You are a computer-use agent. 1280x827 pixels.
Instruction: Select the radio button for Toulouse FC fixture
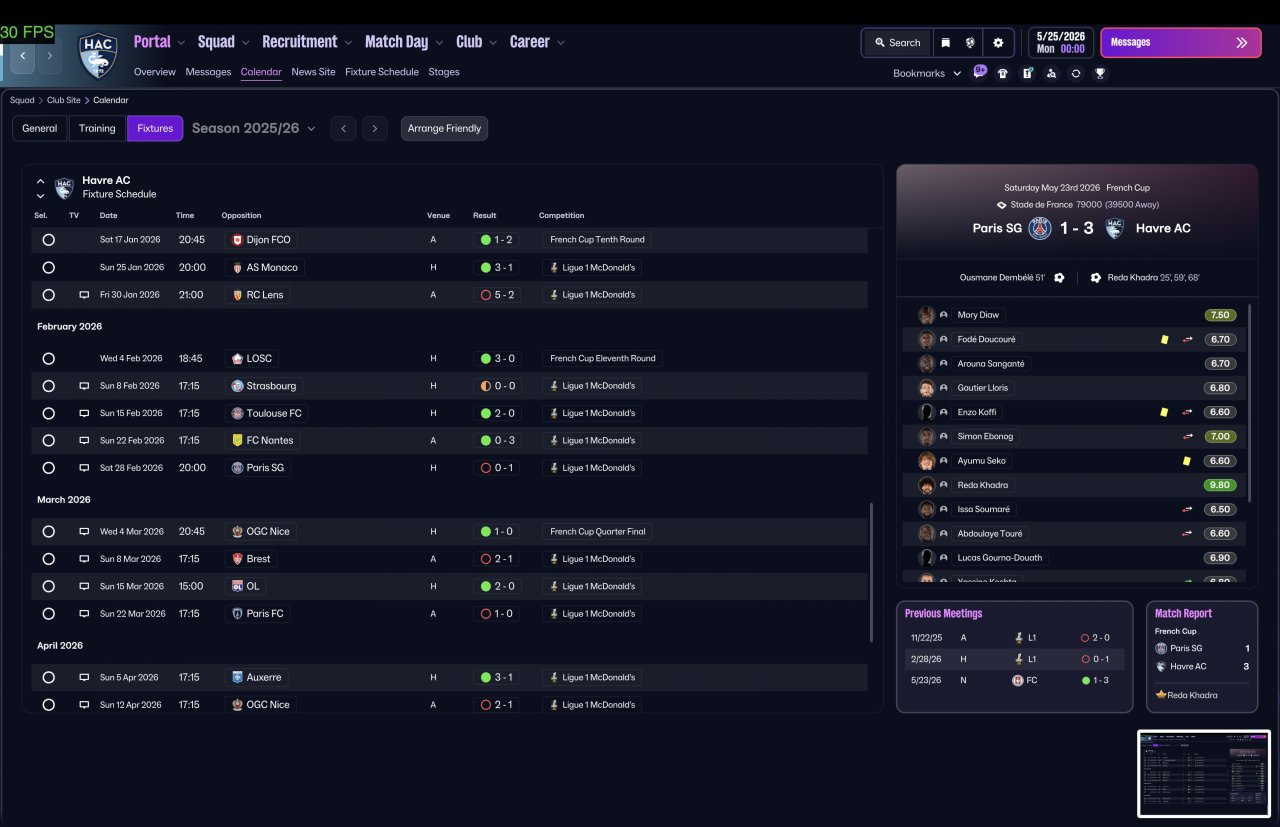(48, 413)
